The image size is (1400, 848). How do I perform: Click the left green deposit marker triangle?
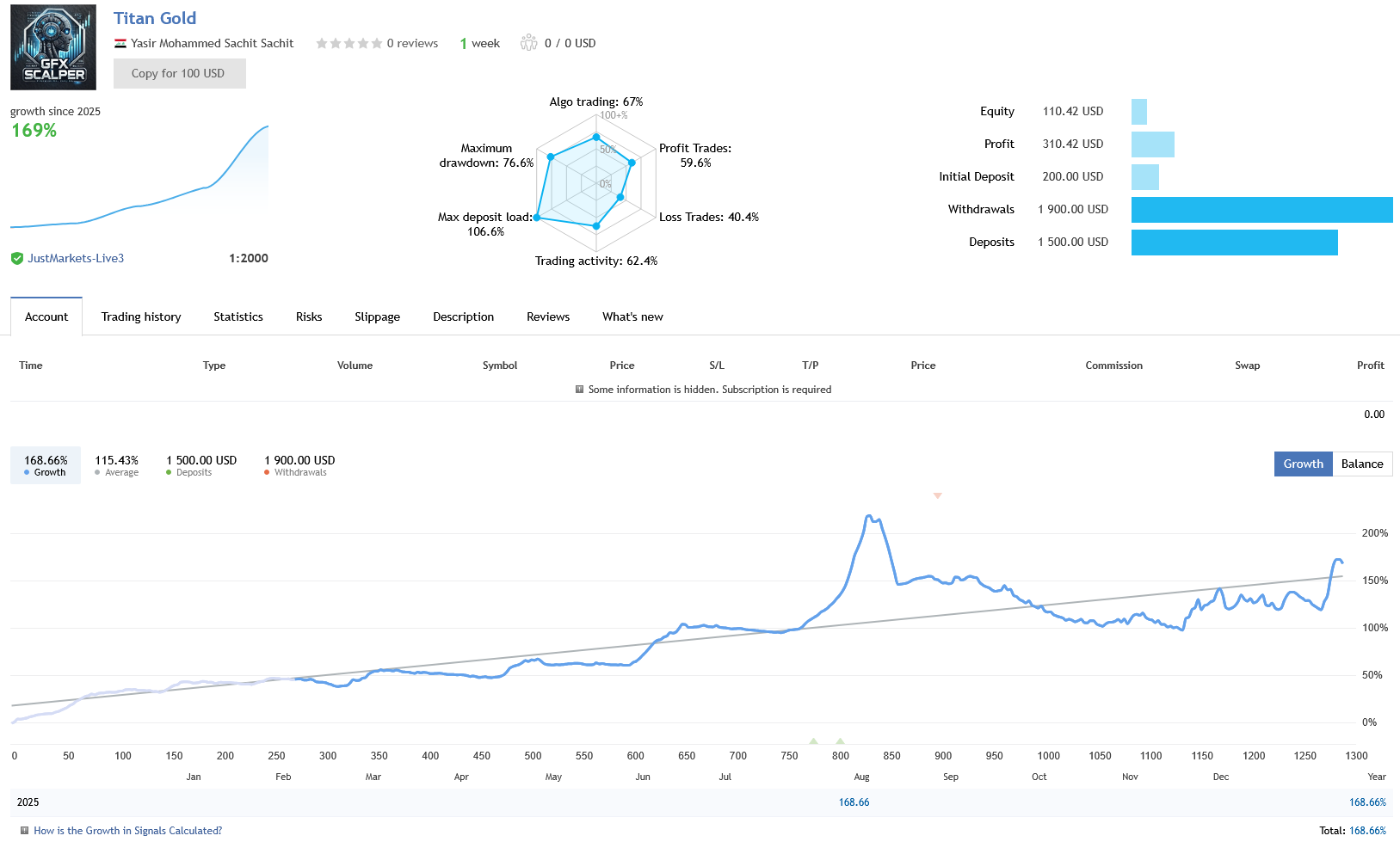(813, 740)
